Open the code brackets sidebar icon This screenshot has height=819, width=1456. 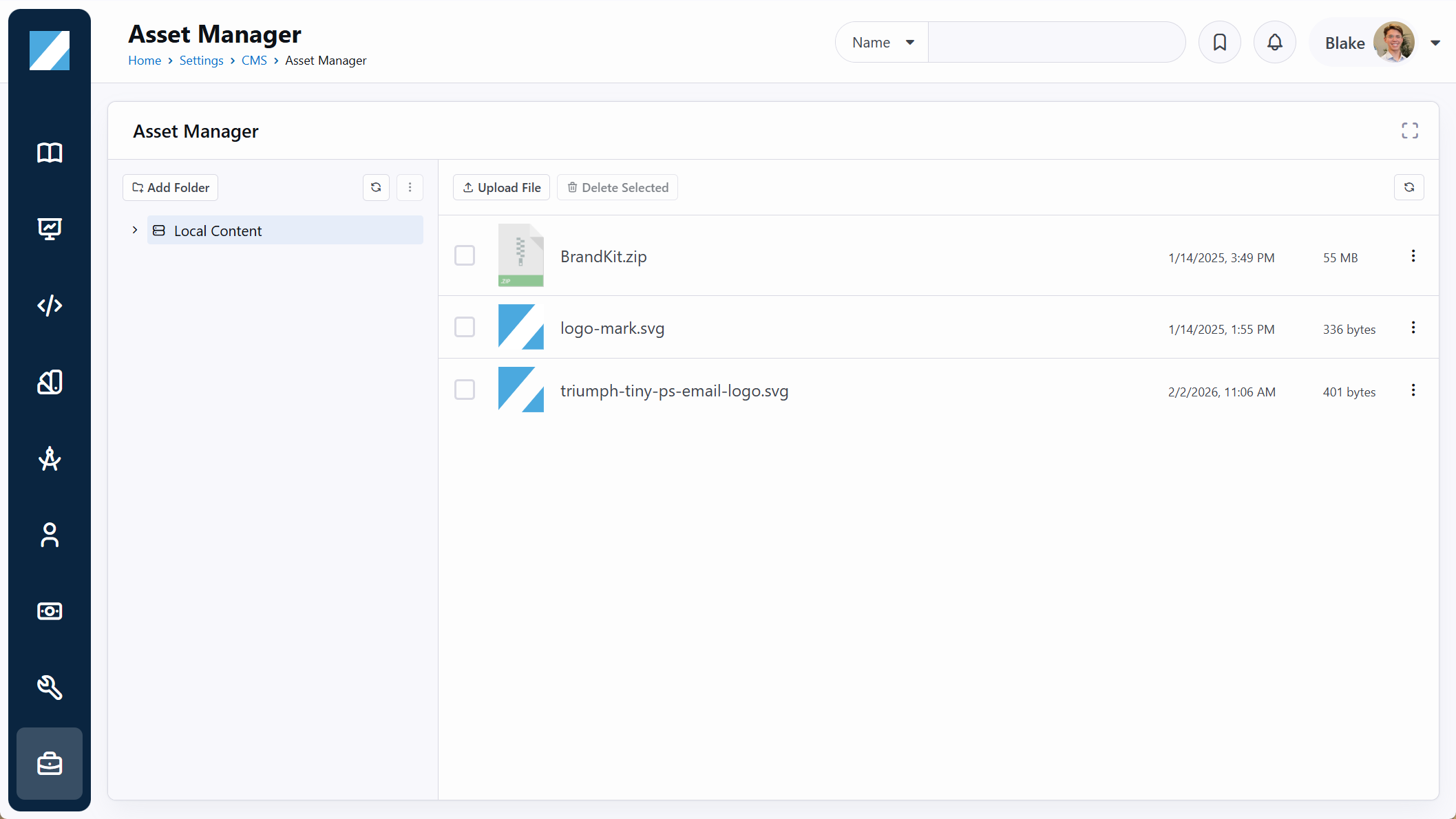pos(50,305)
